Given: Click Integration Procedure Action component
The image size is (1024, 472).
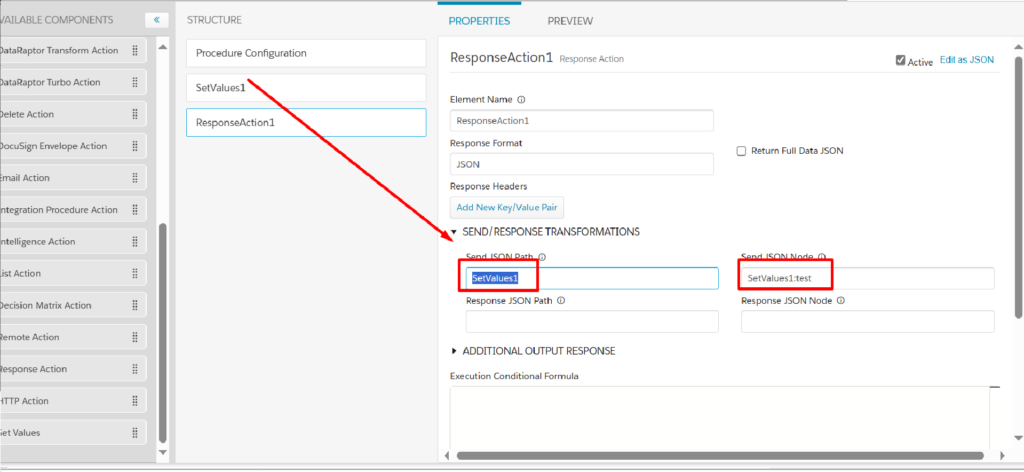Looking at the screenshot, I should (73, 210).
